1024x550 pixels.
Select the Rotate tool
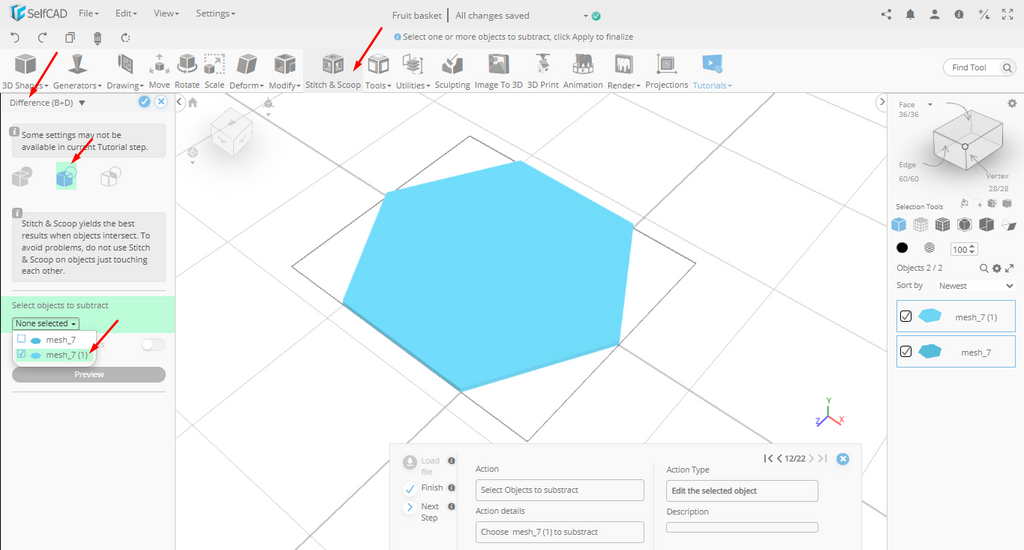coord(187,70)
